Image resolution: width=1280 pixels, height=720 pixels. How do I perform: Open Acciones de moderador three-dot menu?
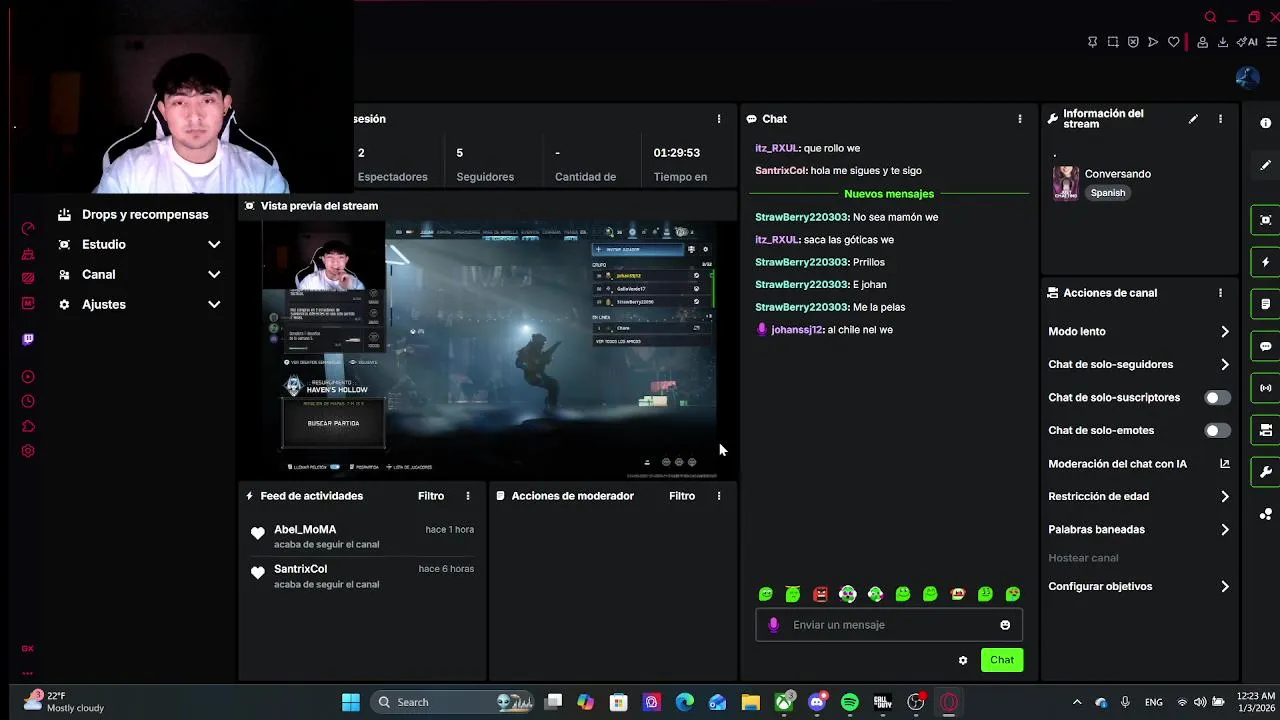[718, 496]
